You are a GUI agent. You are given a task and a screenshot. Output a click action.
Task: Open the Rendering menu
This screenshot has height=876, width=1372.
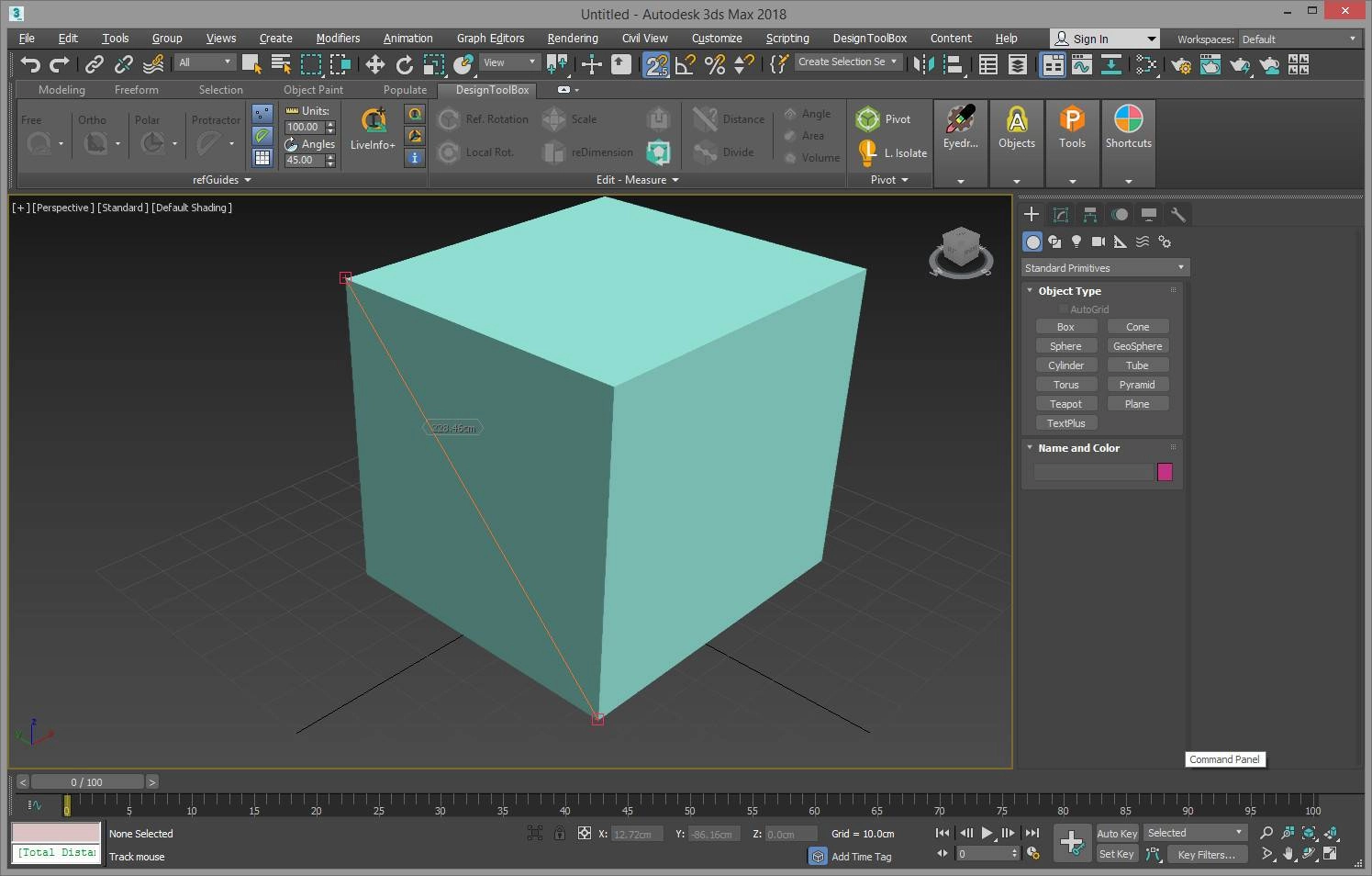tap(573, 39)
